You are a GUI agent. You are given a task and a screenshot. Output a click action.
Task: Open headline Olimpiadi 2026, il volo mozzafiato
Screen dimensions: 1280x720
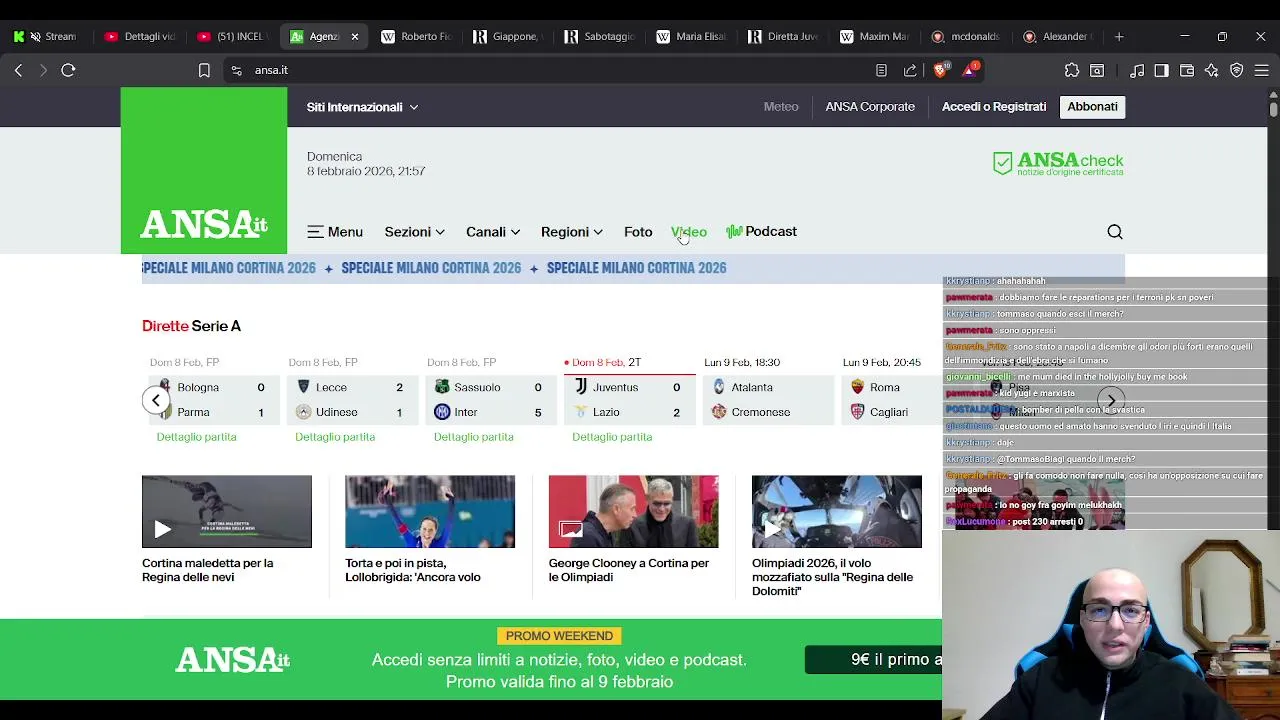[833, 577]
